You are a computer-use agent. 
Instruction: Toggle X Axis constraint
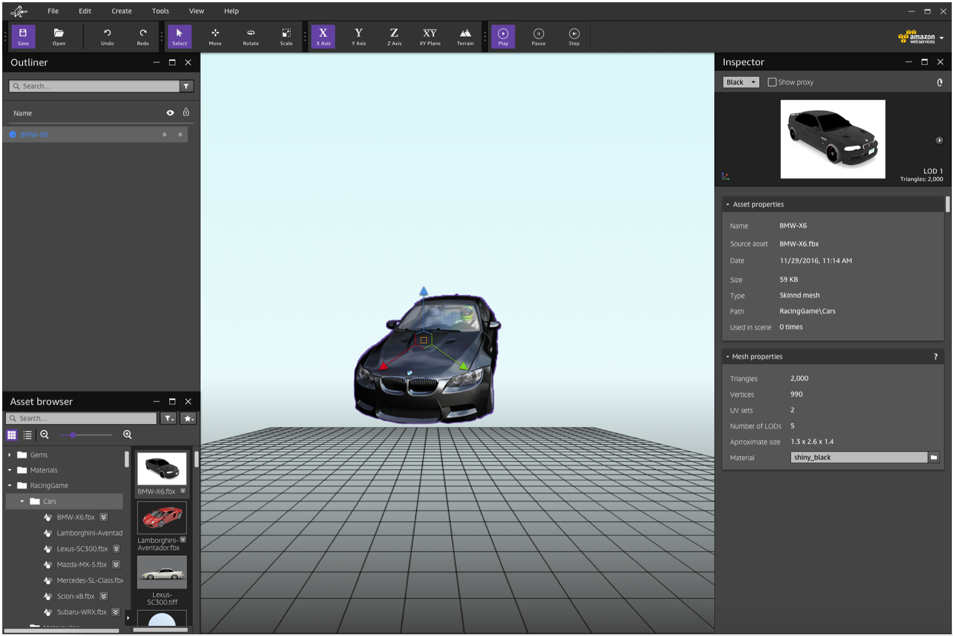323,36
